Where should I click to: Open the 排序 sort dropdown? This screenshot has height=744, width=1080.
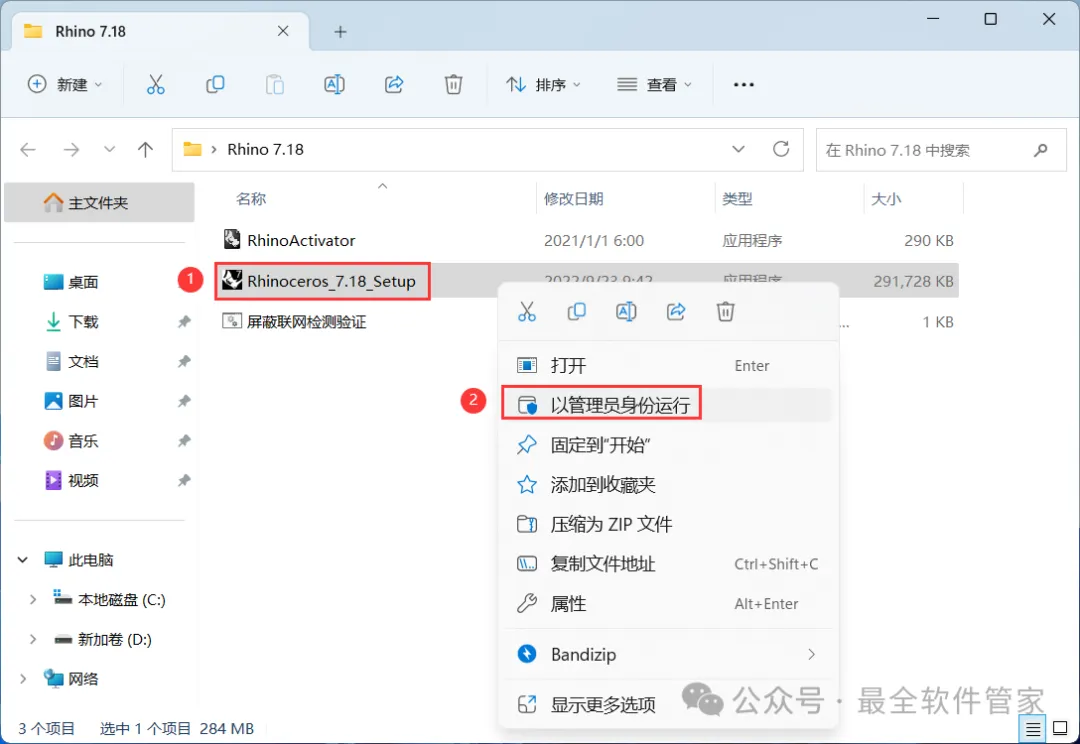coord(543,85)
